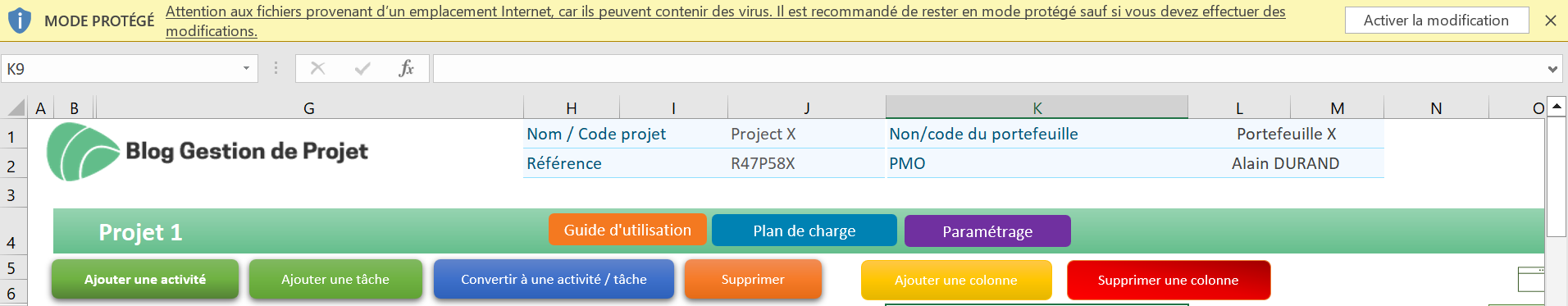This screenshot has width=1568, height=306.
Task: Select row 3 header
Action: [x=12, y=195]
